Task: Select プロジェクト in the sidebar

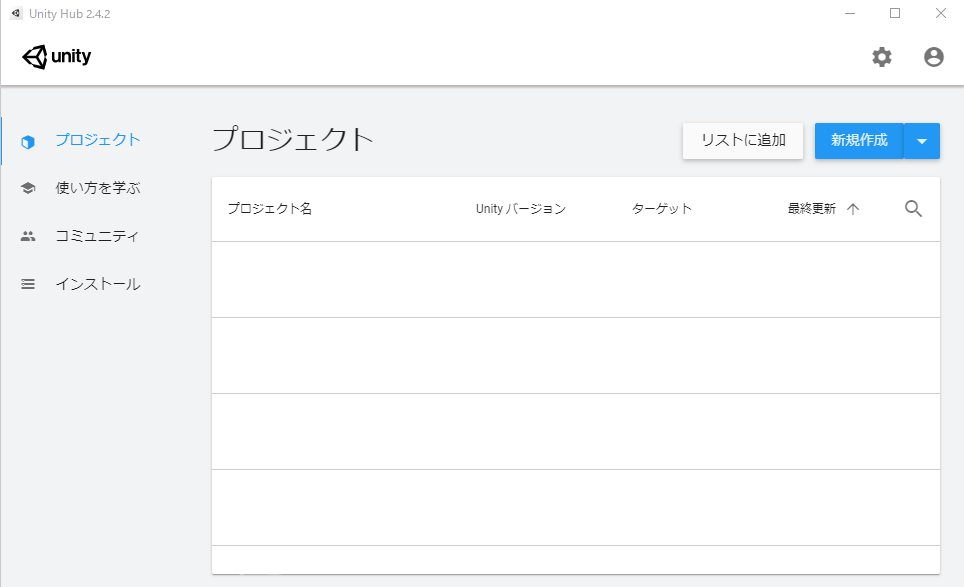Action: (x=98, y=140)
